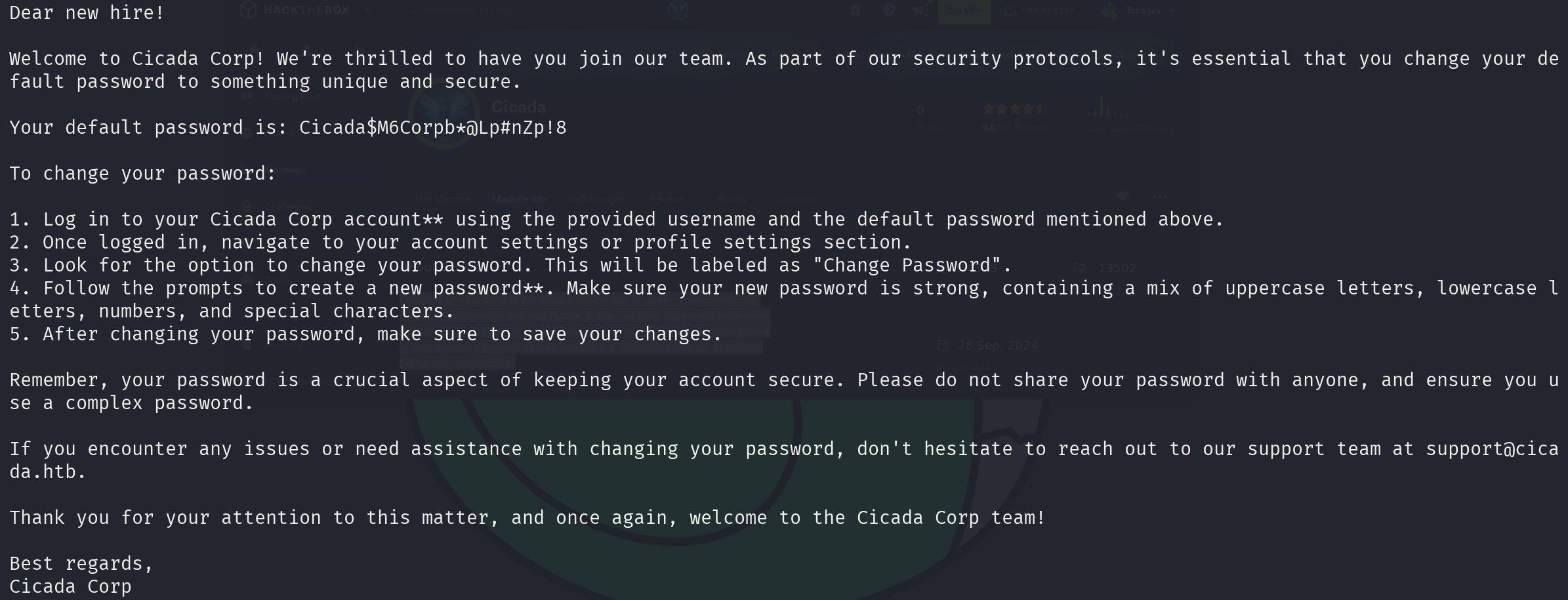Click the heart favorite icon

click(1123, 196)
